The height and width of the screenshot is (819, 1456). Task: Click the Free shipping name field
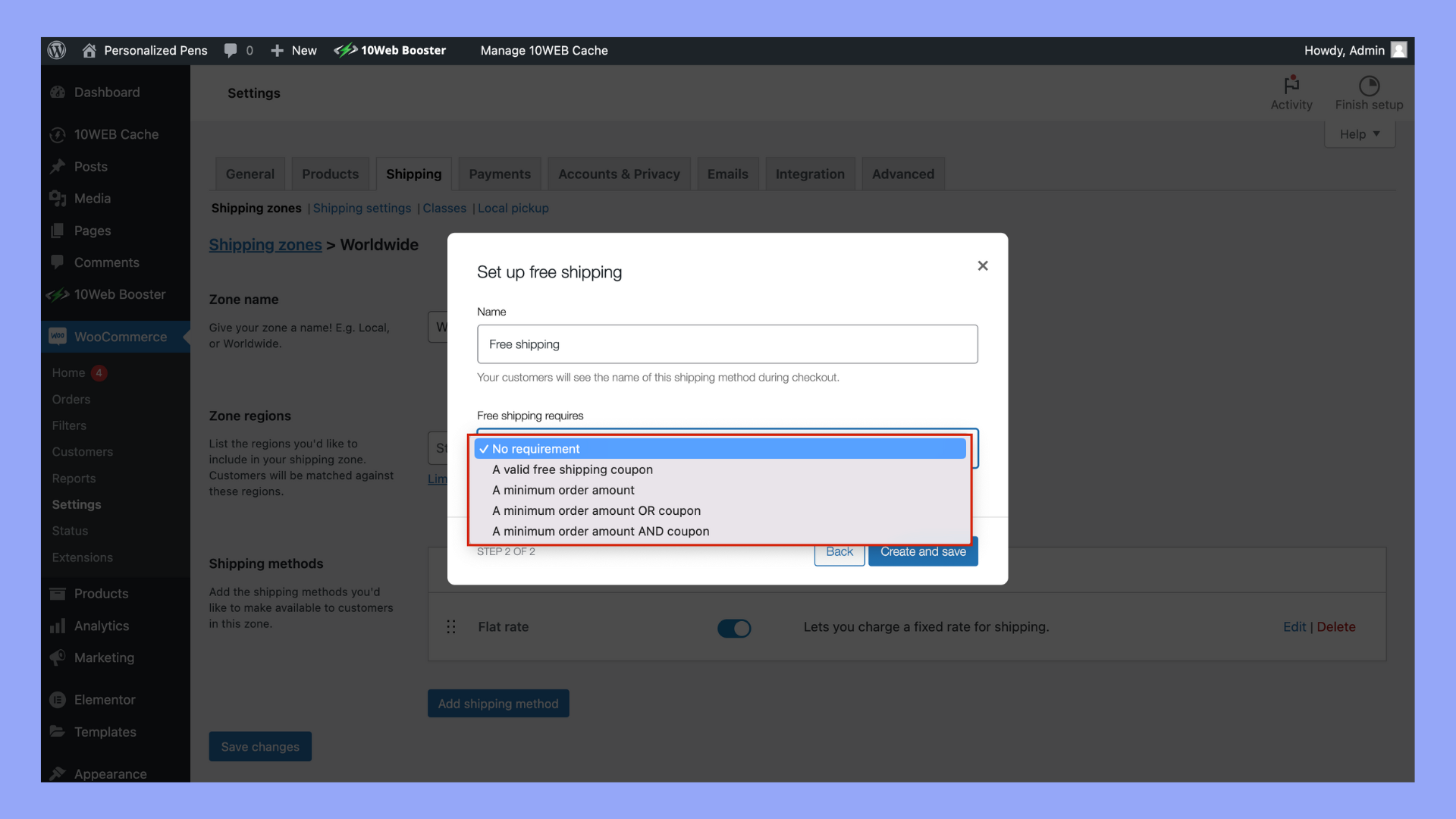pos(726,344)
